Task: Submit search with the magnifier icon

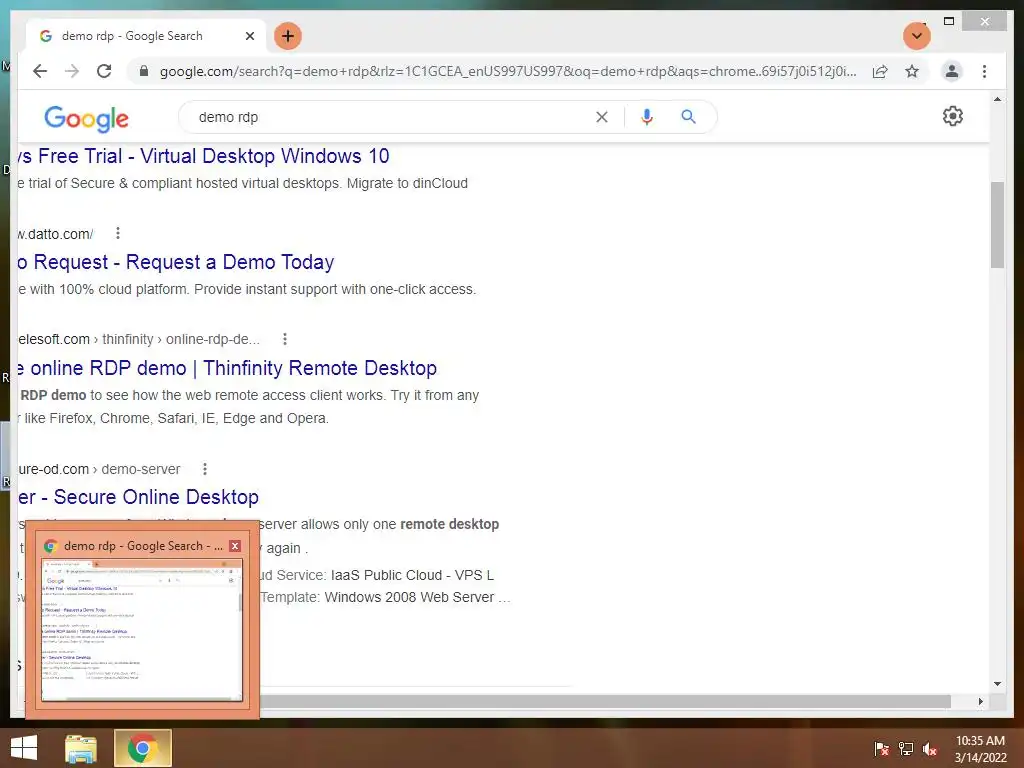Action: [688, 117]
